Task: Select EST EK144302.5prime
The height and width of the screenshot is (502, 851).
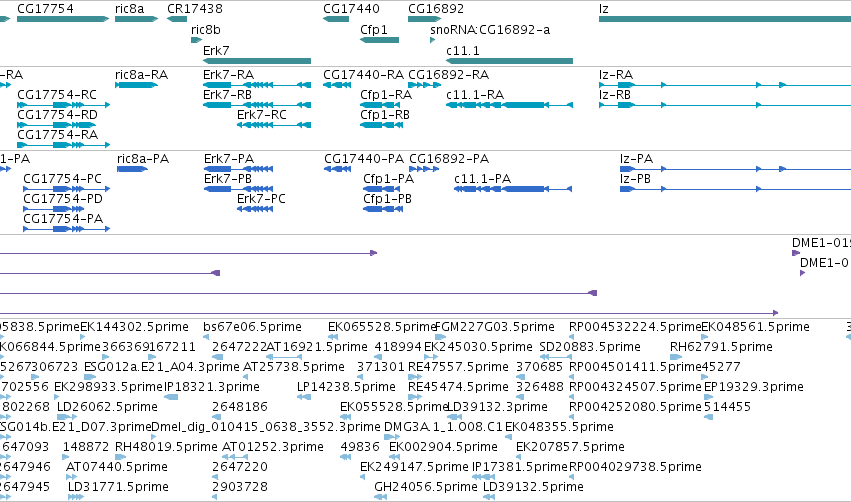Action: (x=134, y=327)
